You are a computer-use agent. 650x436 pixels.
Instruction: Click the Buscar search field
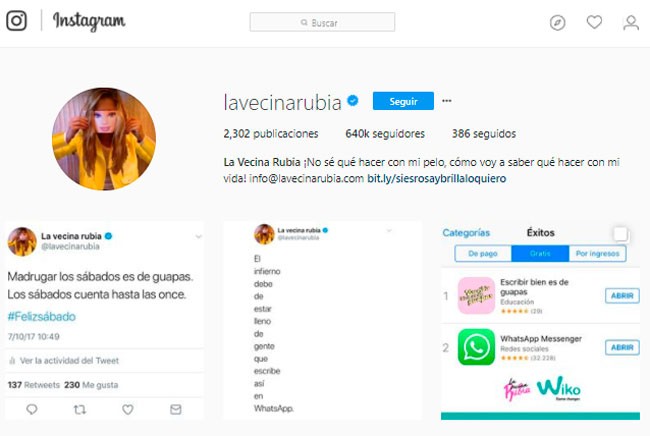click(322, 22)
